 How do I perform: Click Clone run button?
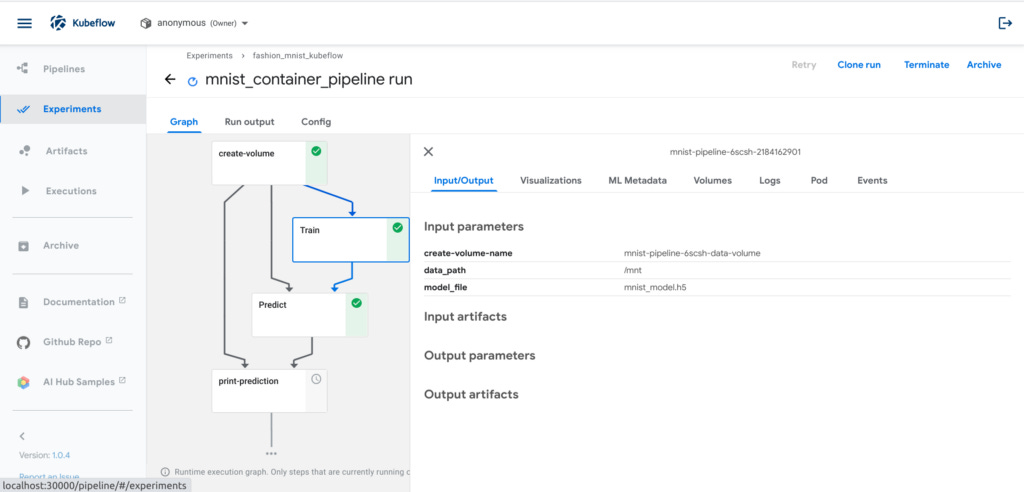click(x=859, y=65)
